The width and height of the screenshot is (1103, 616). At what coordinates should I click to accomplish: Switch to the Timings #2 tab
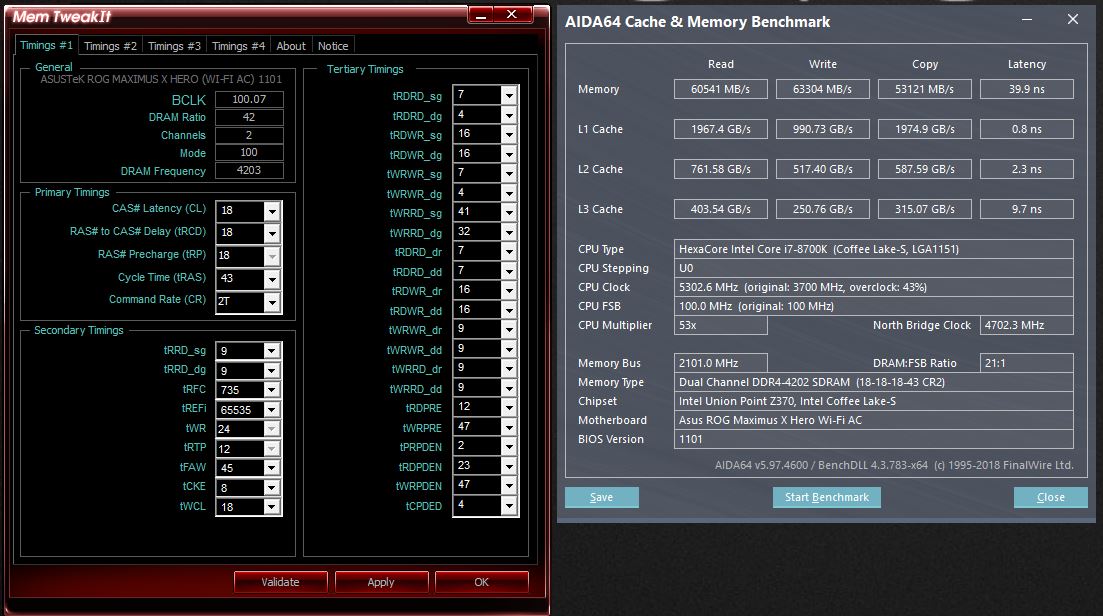pyautogui.click(x=110, y=46)
